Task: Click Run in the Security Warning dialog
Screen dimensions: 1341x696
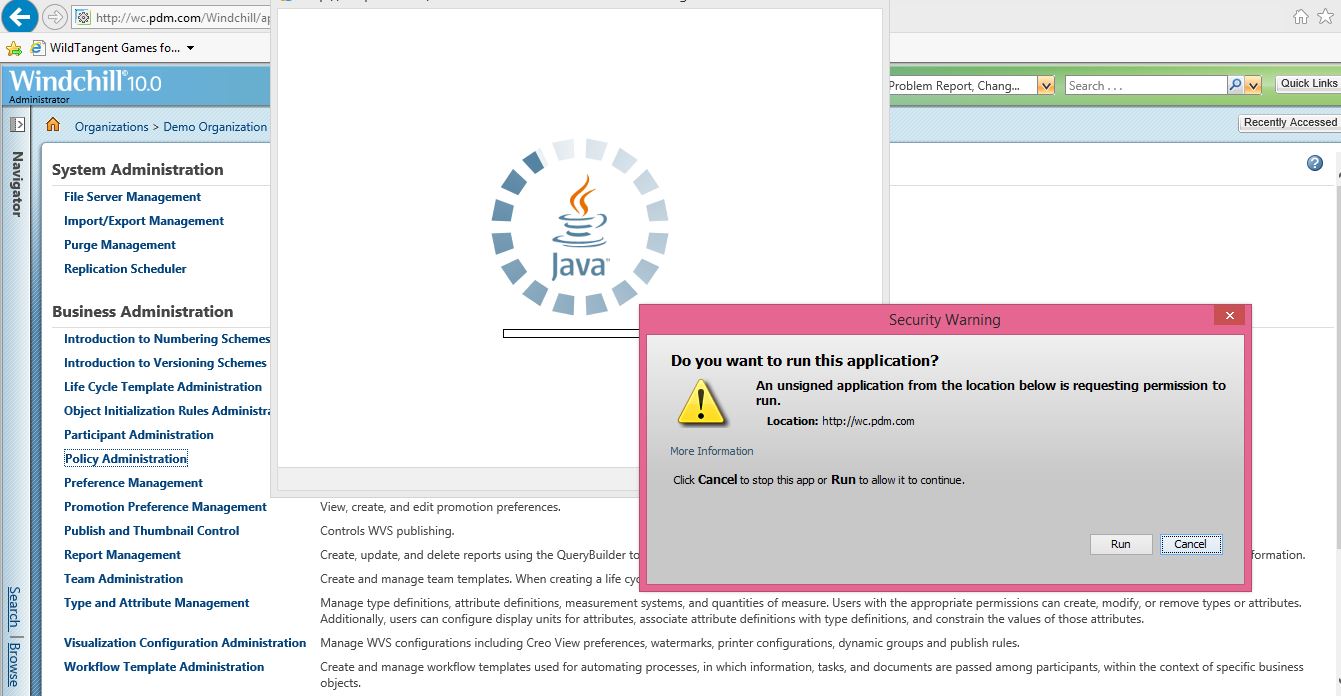Action: 1121,544
